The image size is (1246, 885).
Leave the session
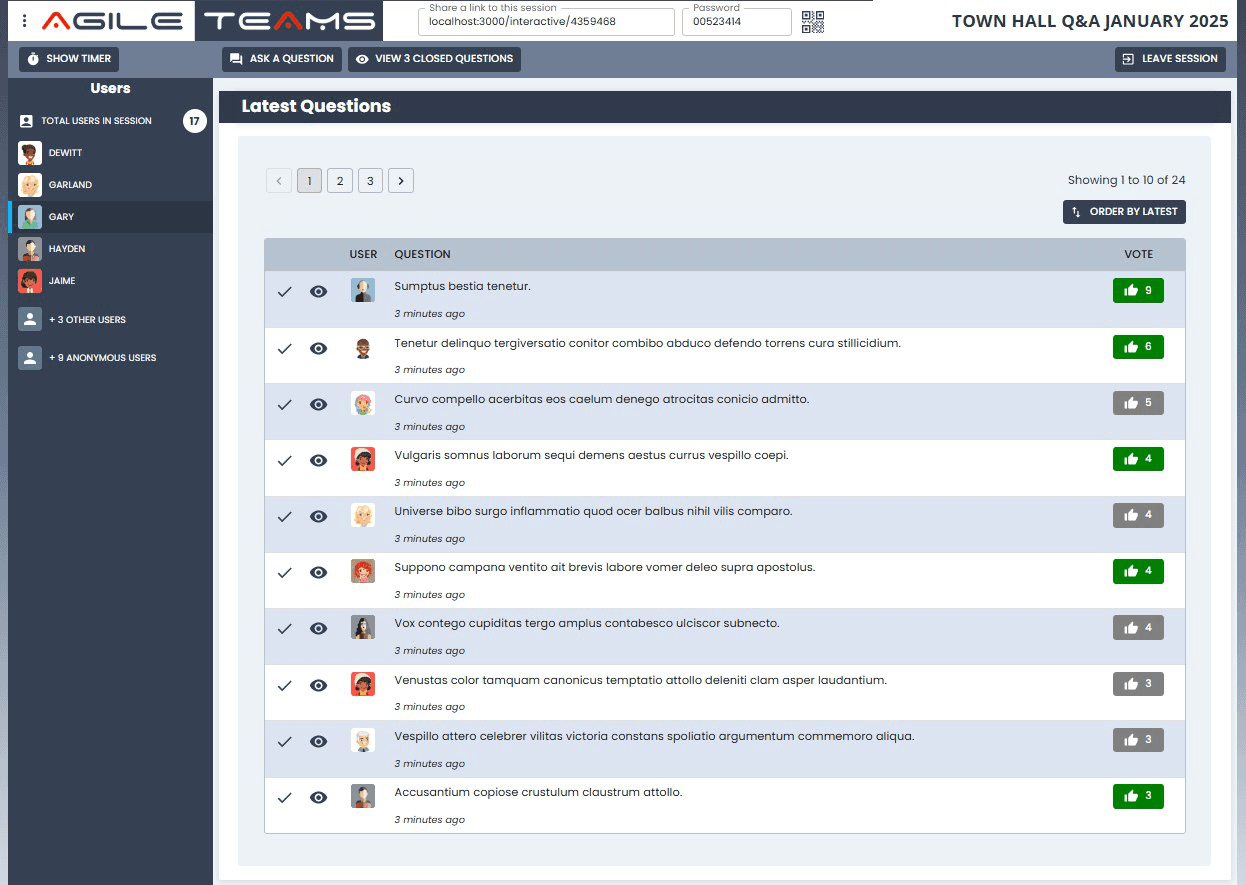coord(1170,59)
